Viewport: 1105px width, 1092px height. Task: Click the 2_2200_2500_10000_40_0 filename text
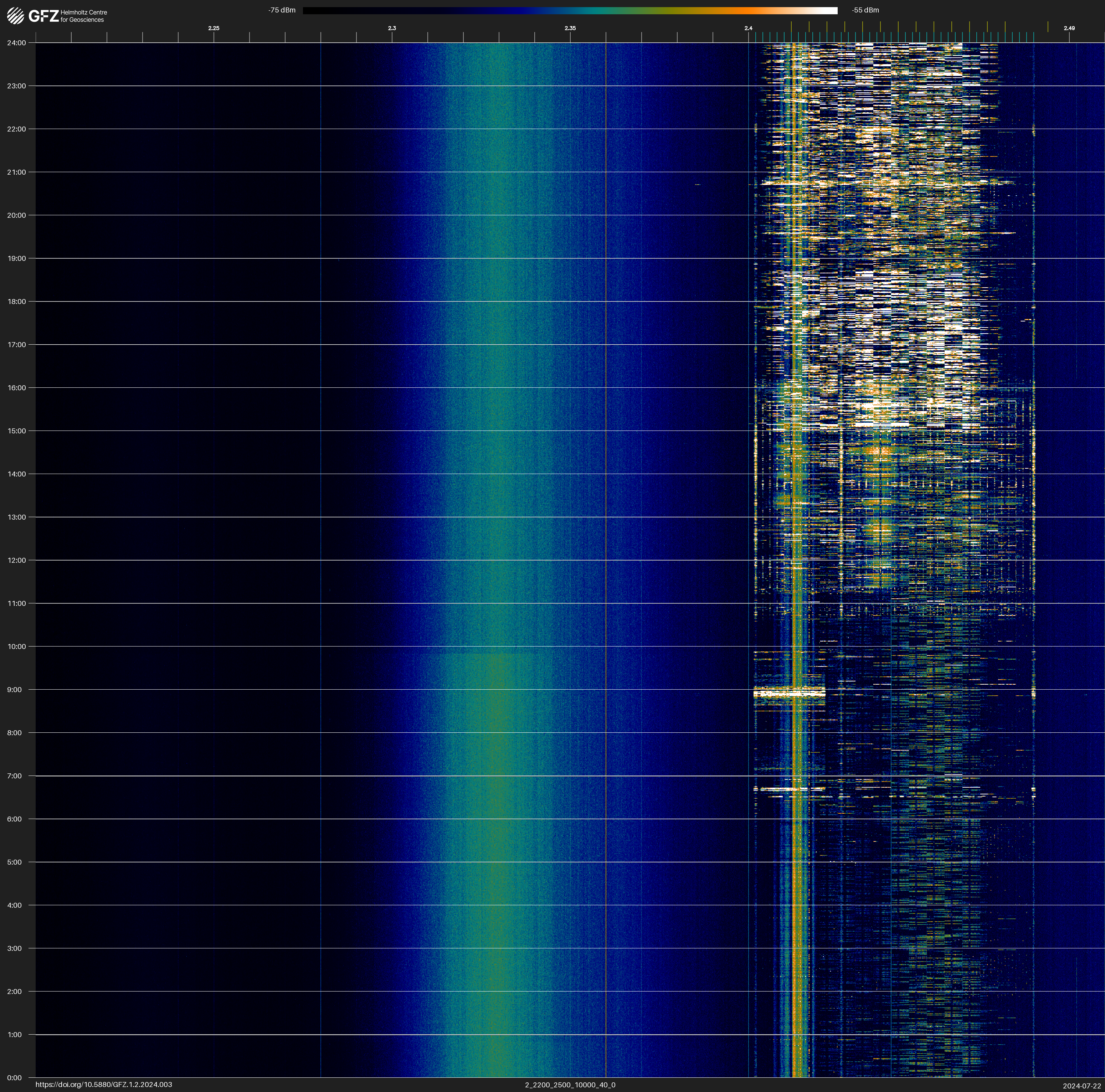pos(570,1085)
